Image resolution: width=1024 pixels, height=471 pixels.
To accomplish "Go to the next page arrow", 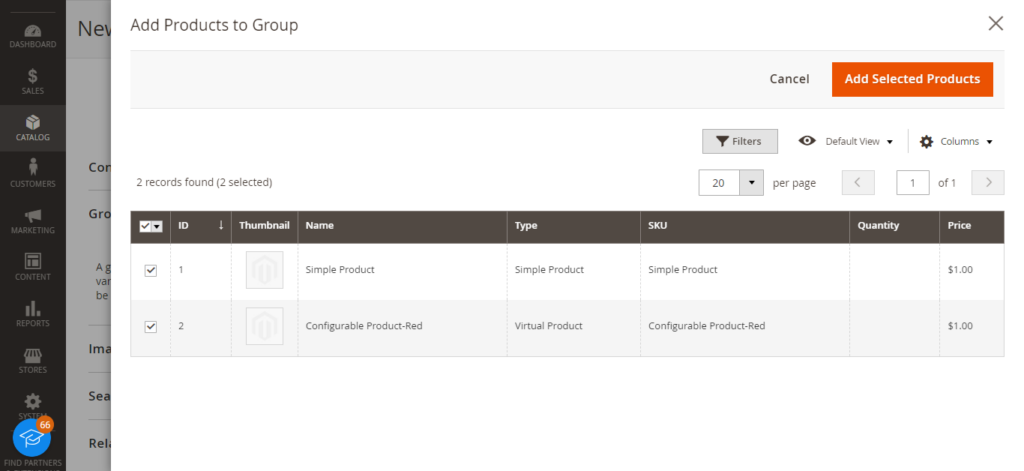I will [988, 183].
